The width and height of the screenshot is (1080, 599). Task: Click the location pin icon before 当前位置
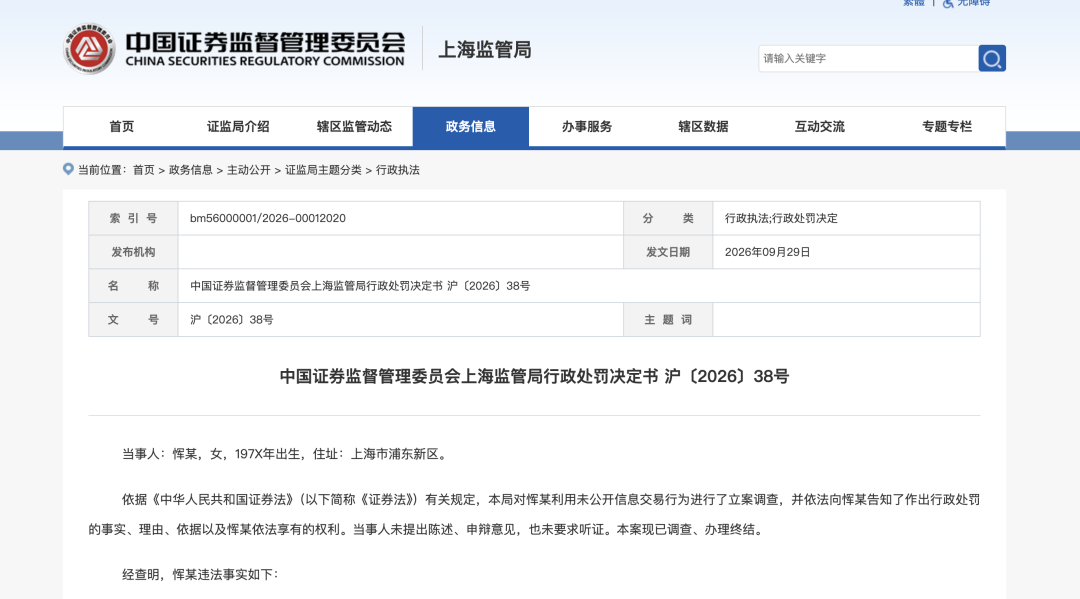tap(68, 169)
